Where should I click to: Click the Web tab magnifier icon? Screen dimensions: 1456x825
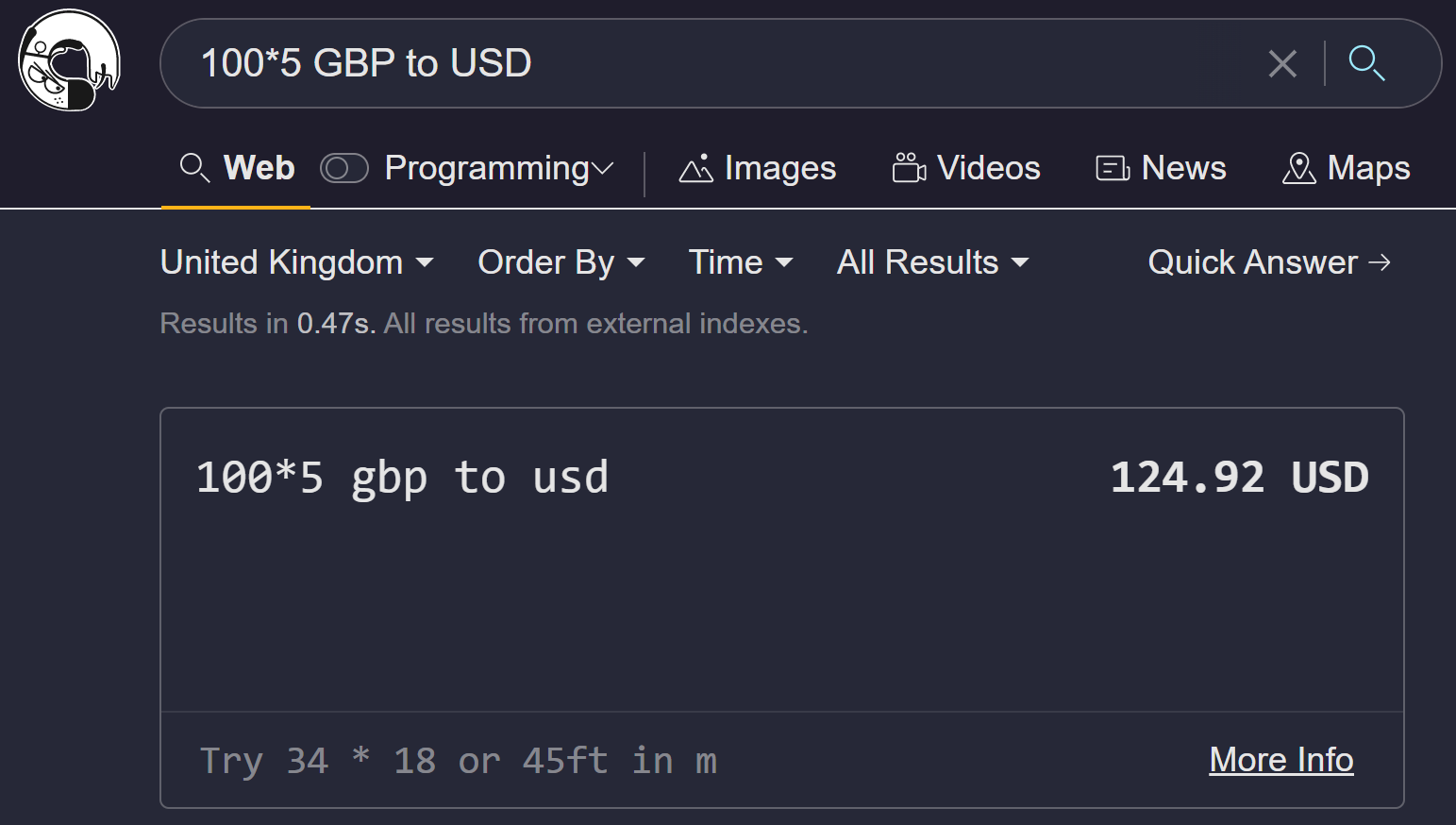[194, 168]
